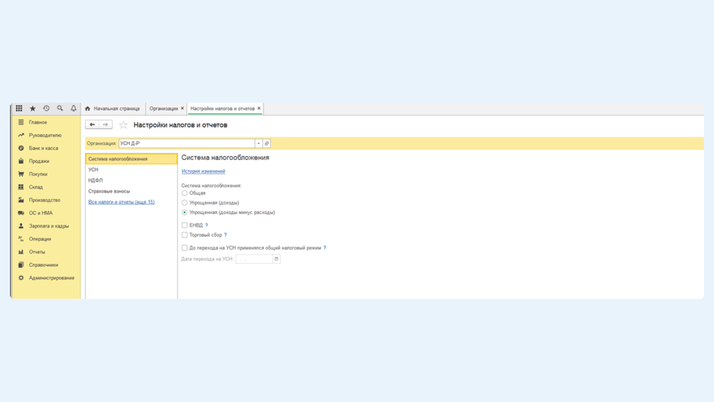Open the History clock icon

click(x=46, y=108)
